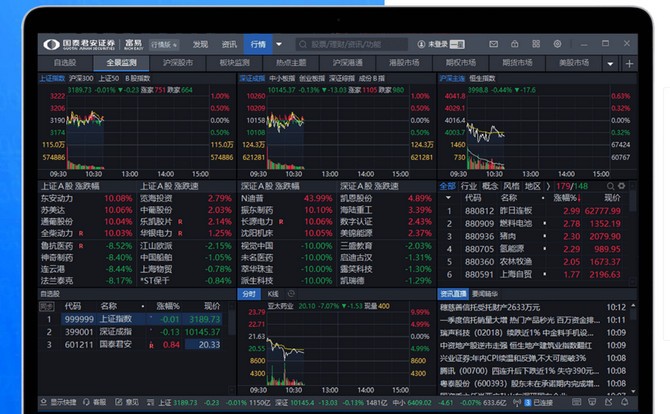Click the index list icon before 上证 in status bar
670x414 pixels.
click(150, 402)
